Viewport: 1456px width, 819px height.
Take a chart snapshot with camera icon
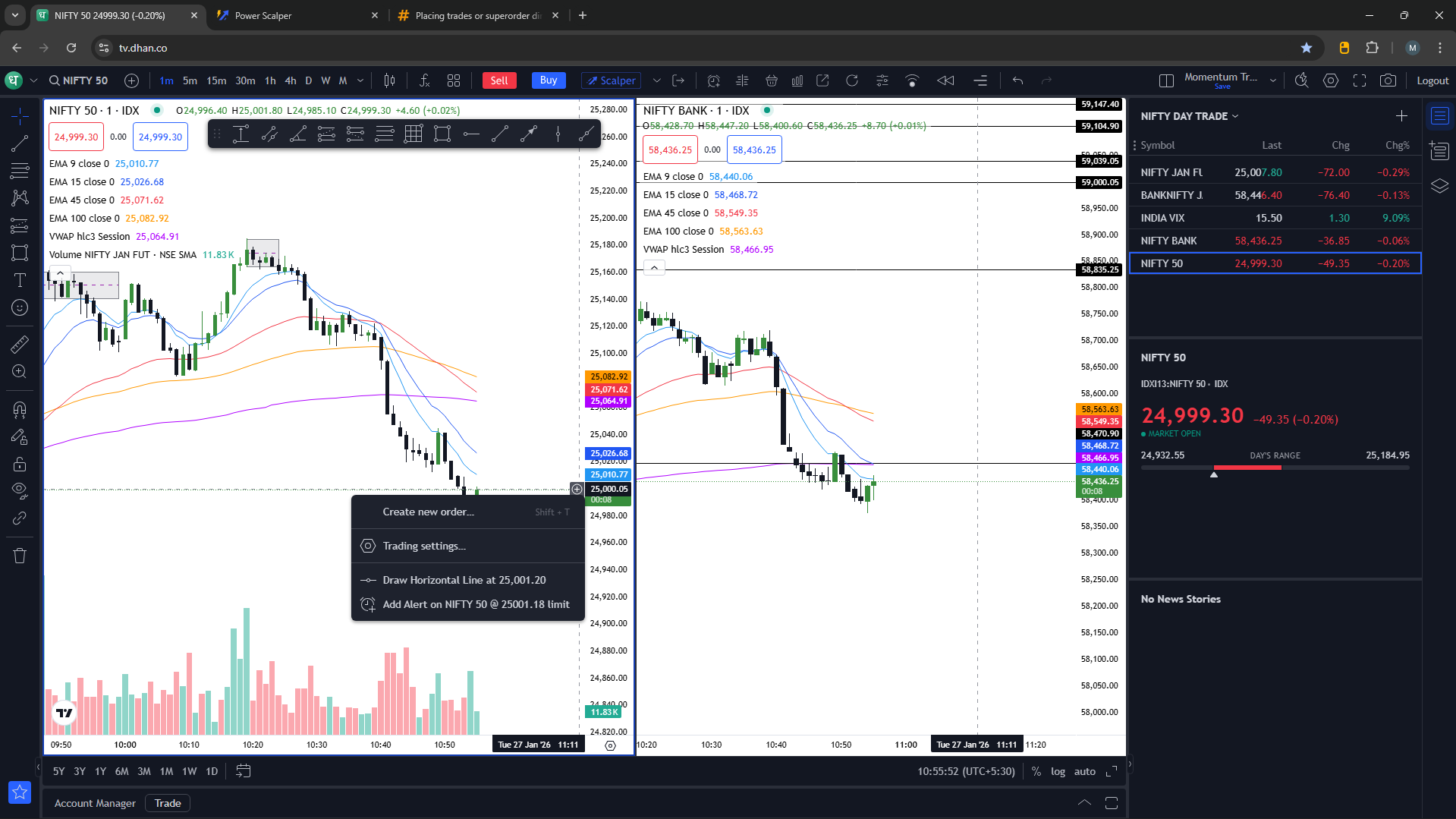[1388, 80]
